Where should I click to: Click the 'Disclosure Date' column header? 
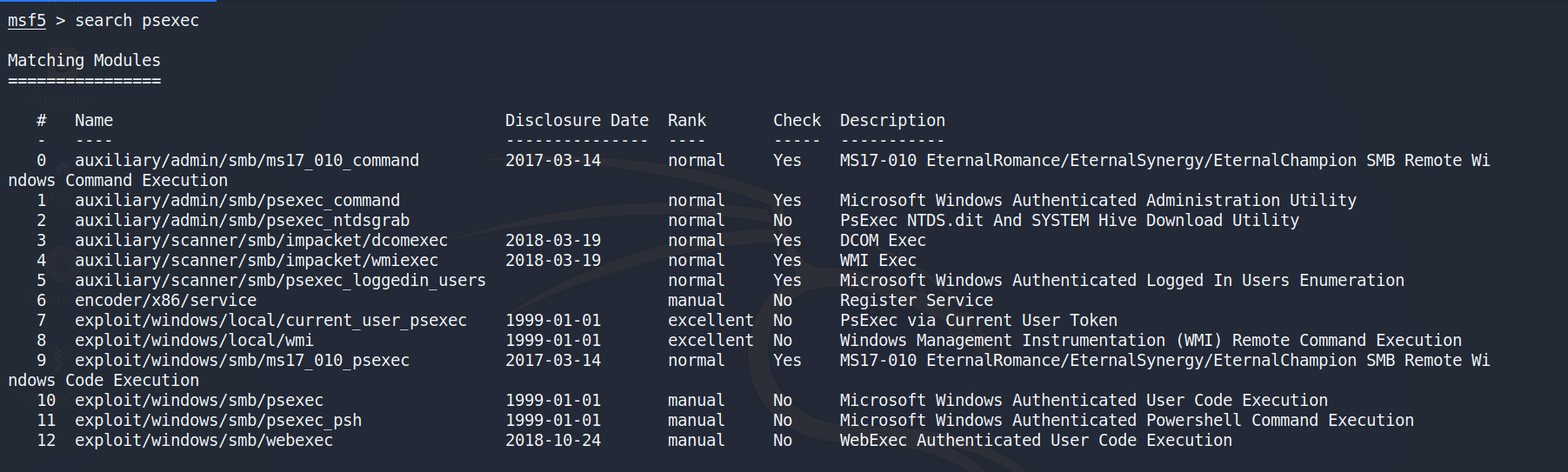pyautogui.click(x=577, y=120)
